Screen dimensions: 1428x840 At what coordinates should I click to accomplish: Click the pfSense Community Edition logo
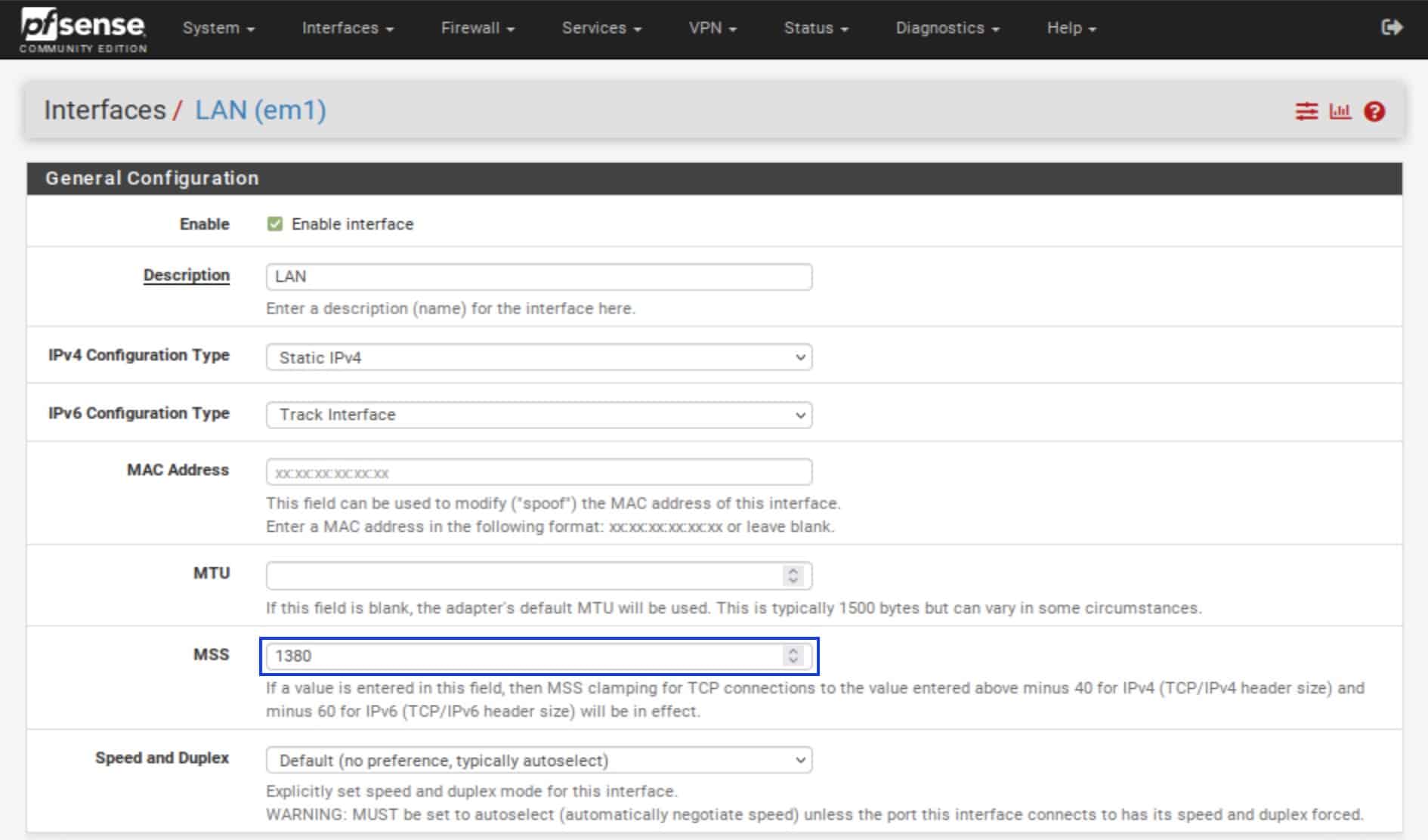click(83, 30)
